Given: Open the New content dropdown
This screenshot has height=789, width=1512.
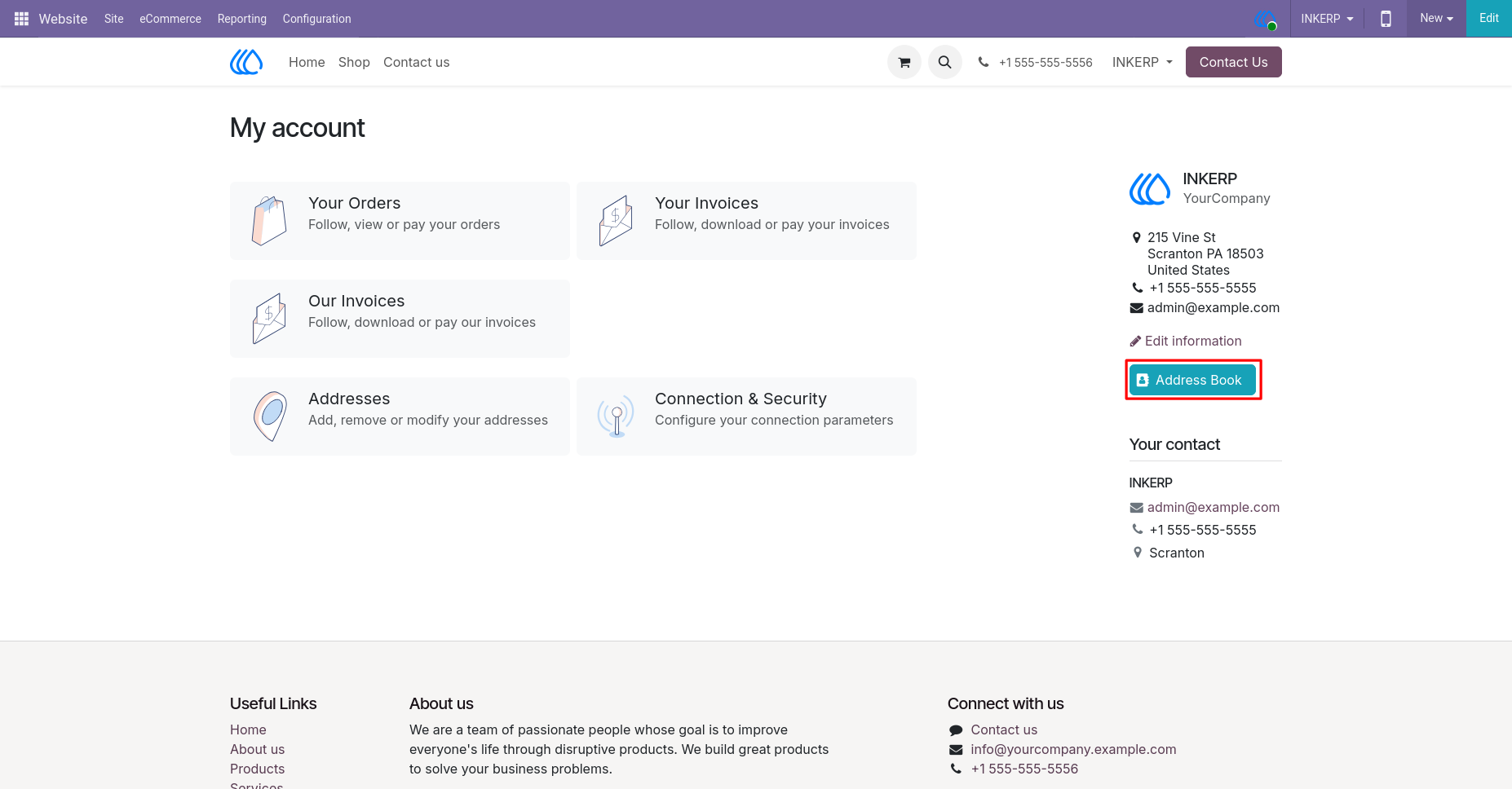Looking at the screenshot, I should click(x=1436, y=19).
